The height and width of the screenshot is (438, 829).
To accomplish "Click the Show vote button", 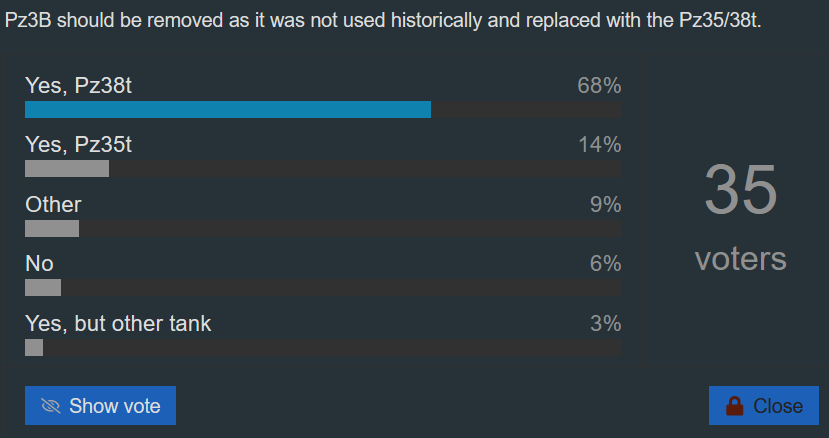I will click(x=100, y=406).
